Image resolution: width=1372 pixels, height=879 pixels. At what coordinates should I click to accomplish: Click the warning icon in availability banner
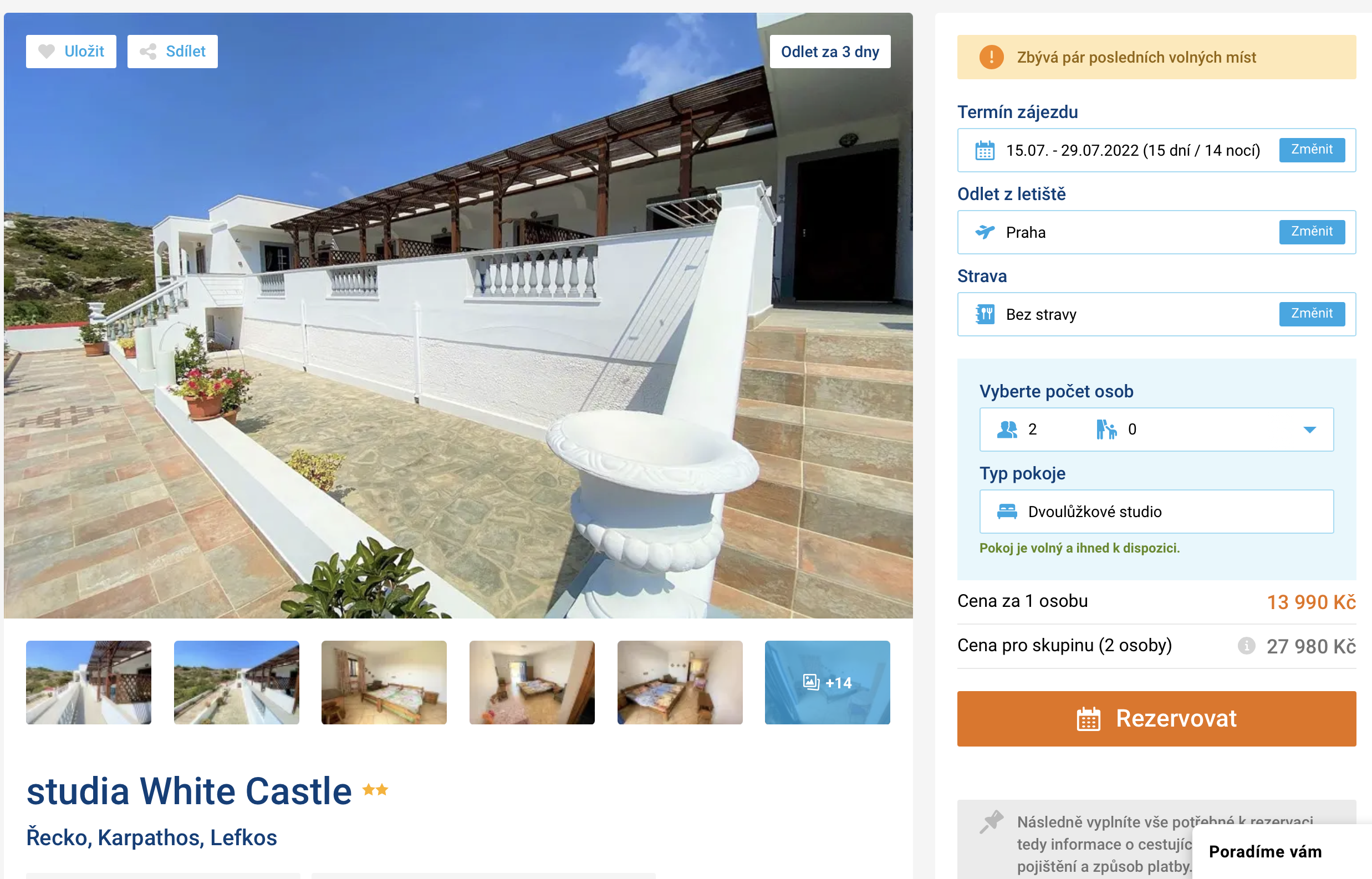tap(991, 57)
